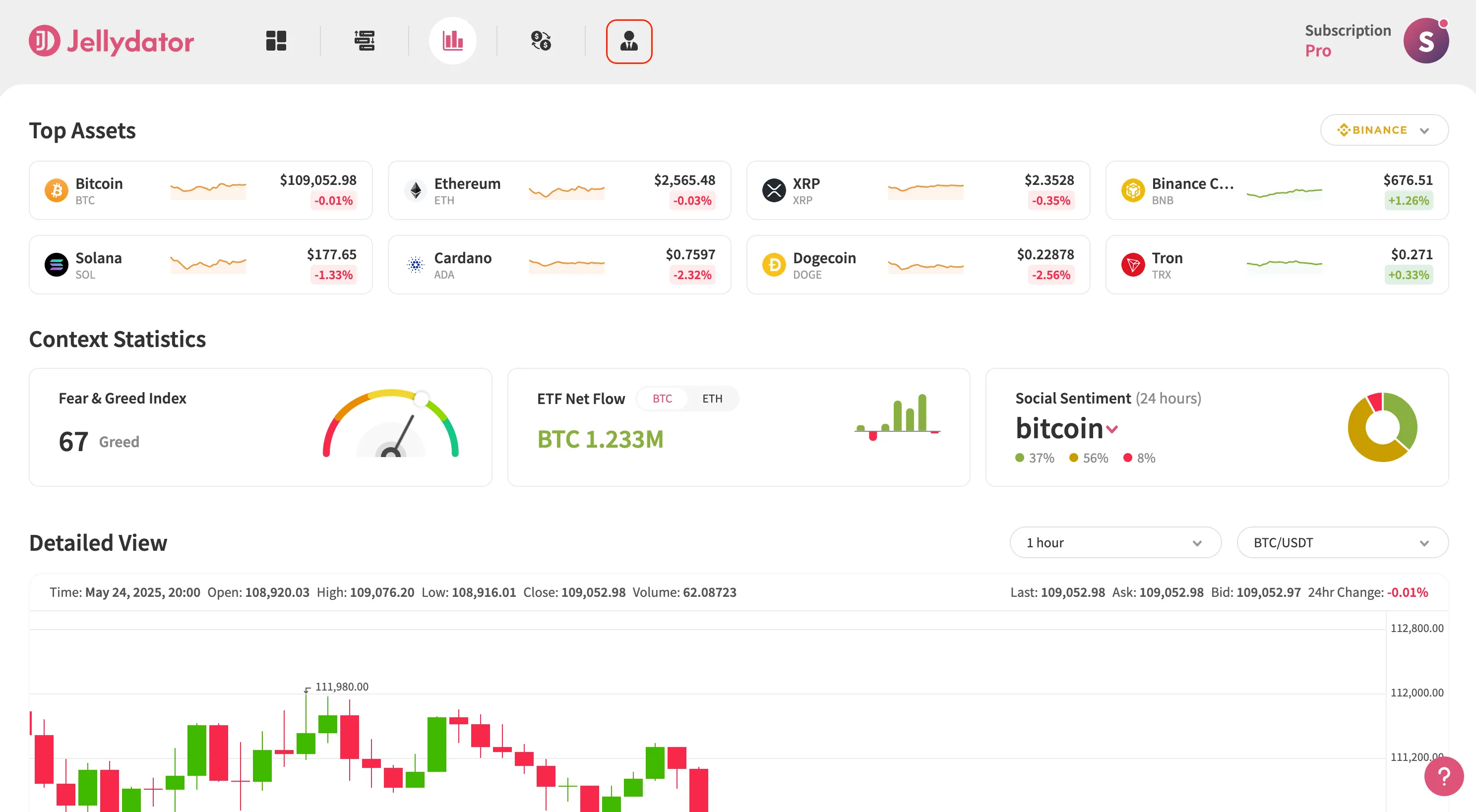Image resolution: width=1476 pixels, height=812 pixels.
Task: Click the Bitcoin sparkline chart
Action: pyautogui.click(x=208, y=190)
